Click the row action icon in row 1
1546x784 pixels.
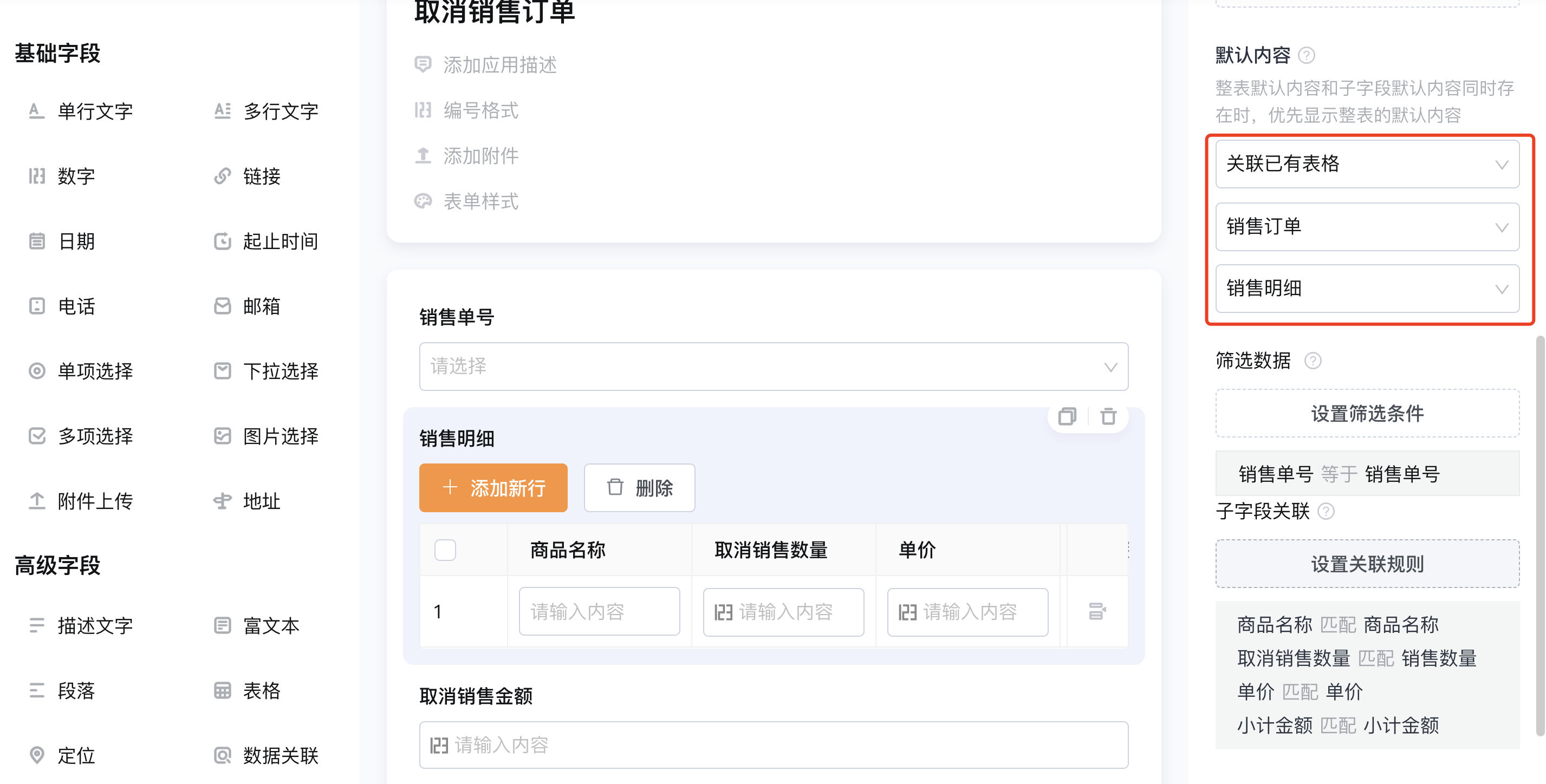[x=1097, y=612]
